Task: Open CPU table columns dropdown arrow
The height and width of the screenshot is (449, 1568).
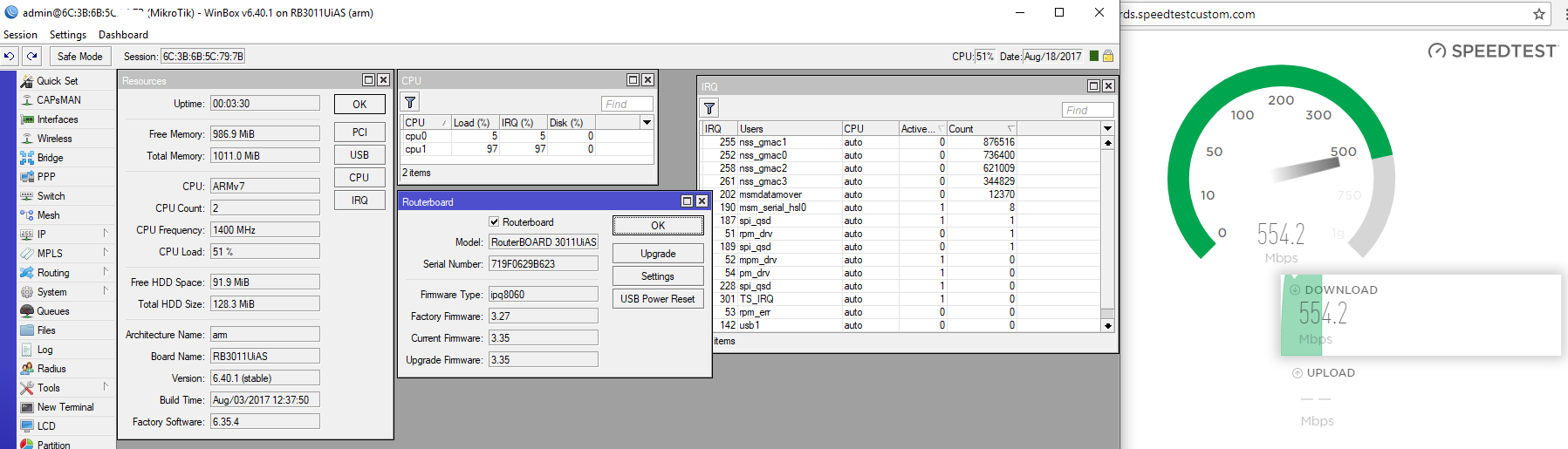Action: click(x=647, y=123)
